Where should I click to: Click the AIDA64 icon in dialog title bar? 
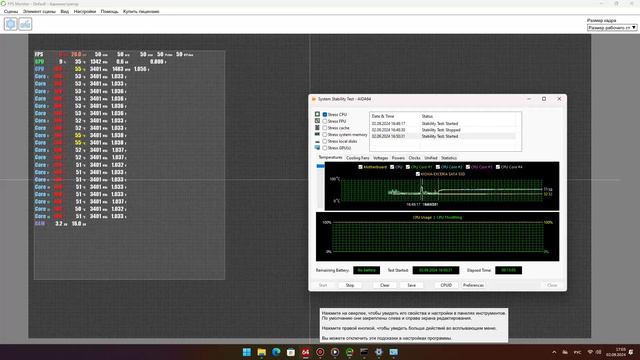pos(314,99)
